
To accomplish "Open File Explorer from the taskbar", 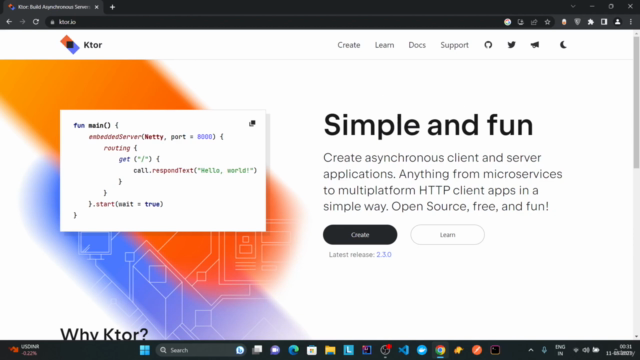I will point(330,350).
